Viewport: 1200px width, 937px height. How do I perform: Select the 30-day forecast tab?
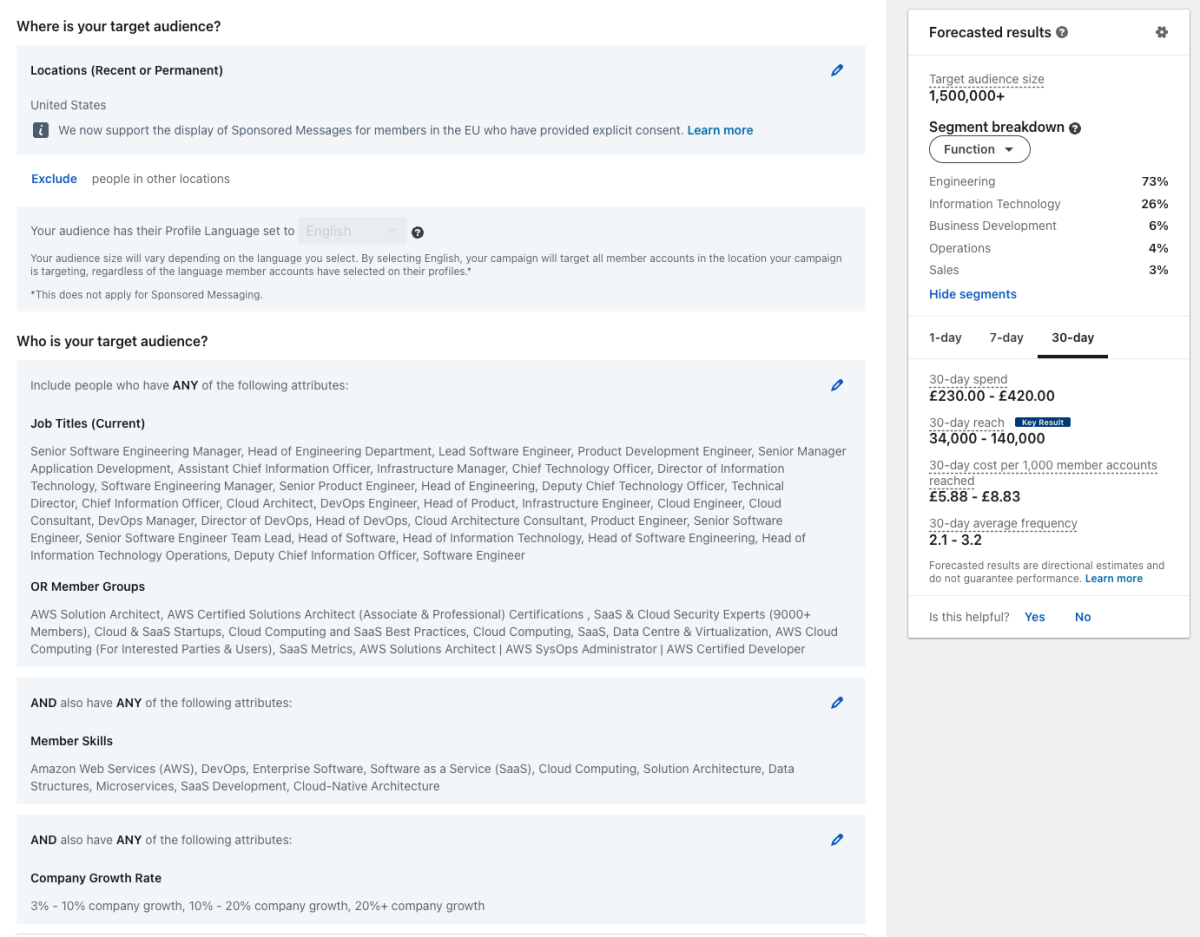click(x=1072, y=338)
